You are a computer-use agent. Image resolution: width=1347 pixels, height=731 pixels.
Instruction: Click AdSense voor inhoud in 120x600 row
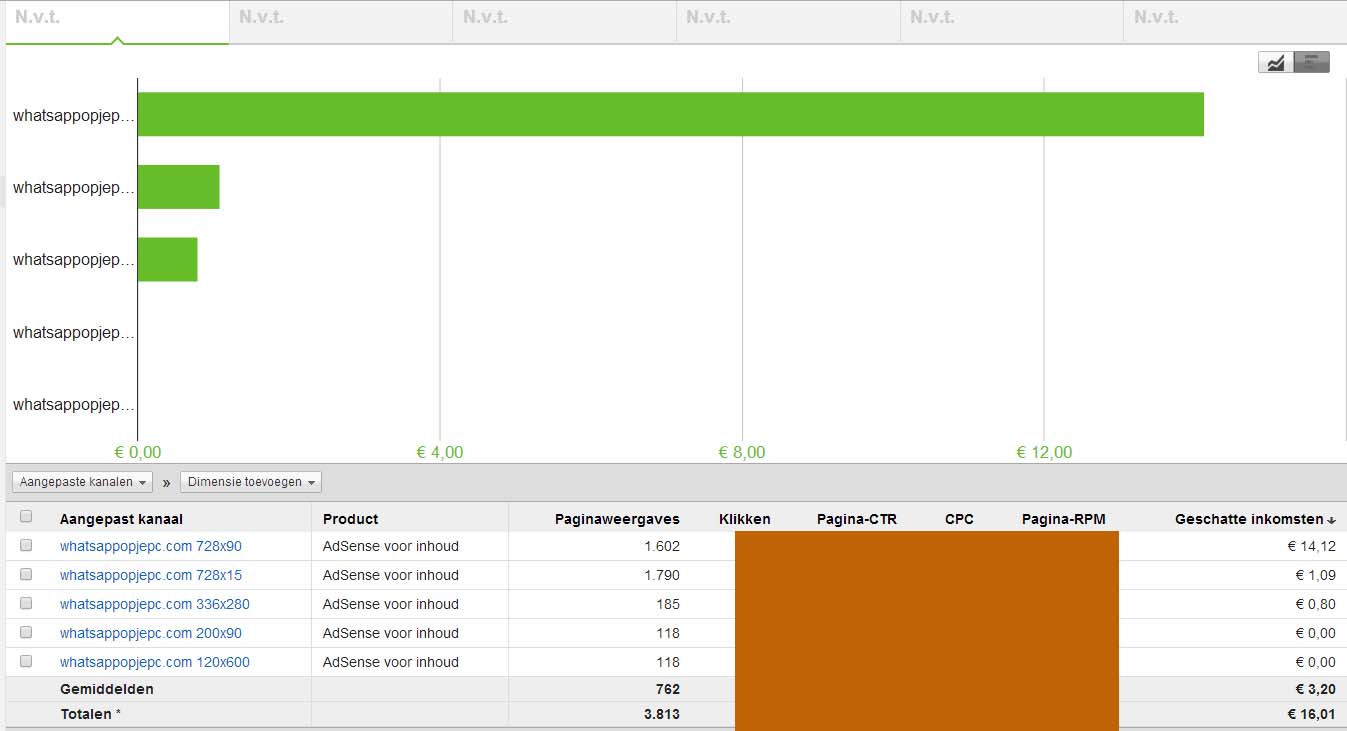coord(391,662)
